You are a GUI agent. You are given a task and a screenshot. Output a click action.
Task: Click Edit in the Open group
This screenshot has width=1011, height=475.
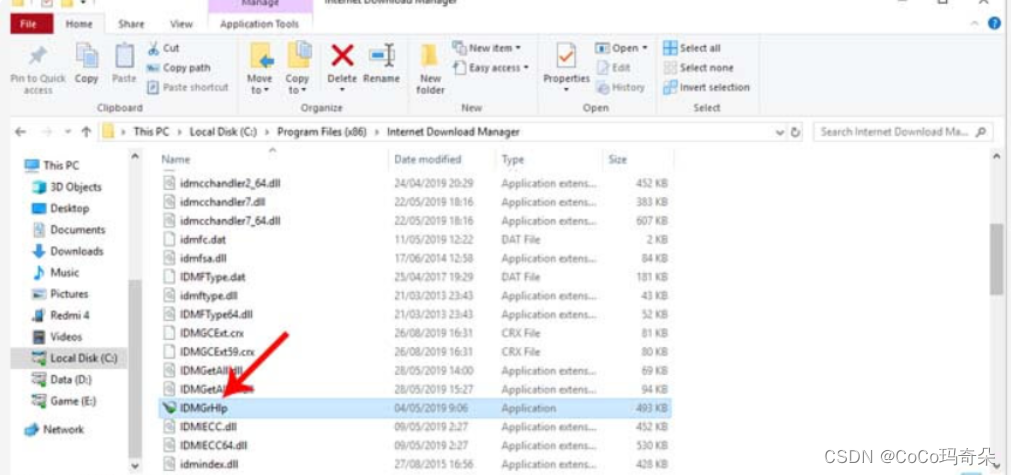(613, 68)
